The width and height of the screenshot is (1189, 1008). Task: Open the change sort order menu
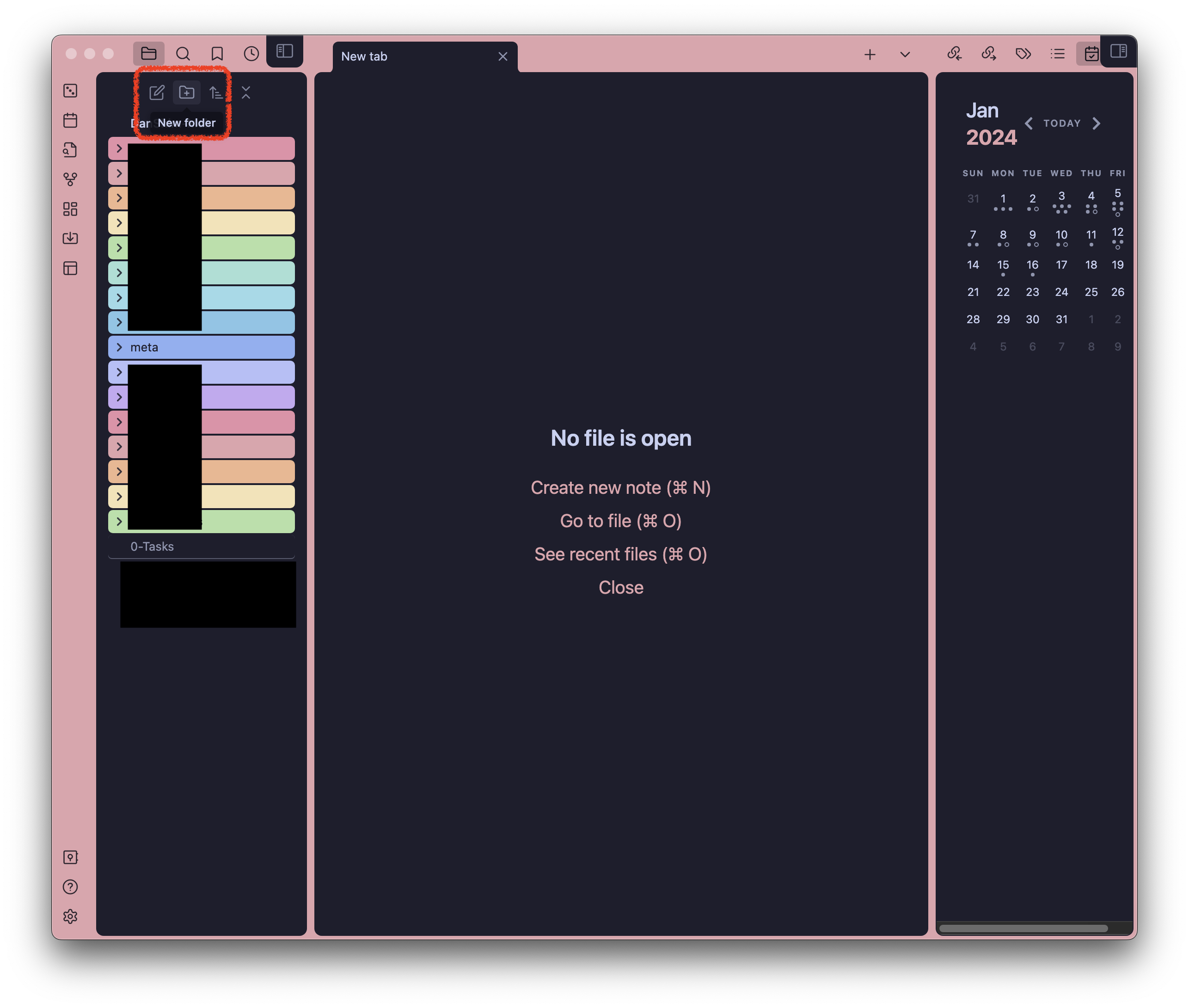pos(216,92)
